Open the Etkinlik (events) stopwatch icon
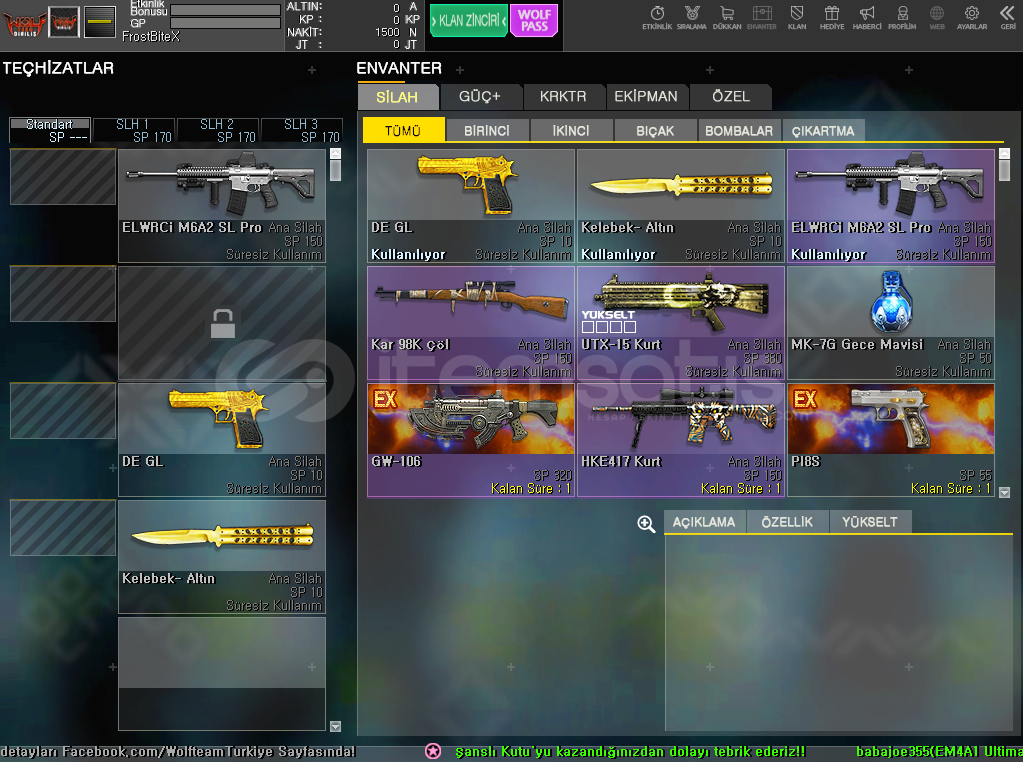The height and width of the screenshot is (762, 1023). click(657, 16)
